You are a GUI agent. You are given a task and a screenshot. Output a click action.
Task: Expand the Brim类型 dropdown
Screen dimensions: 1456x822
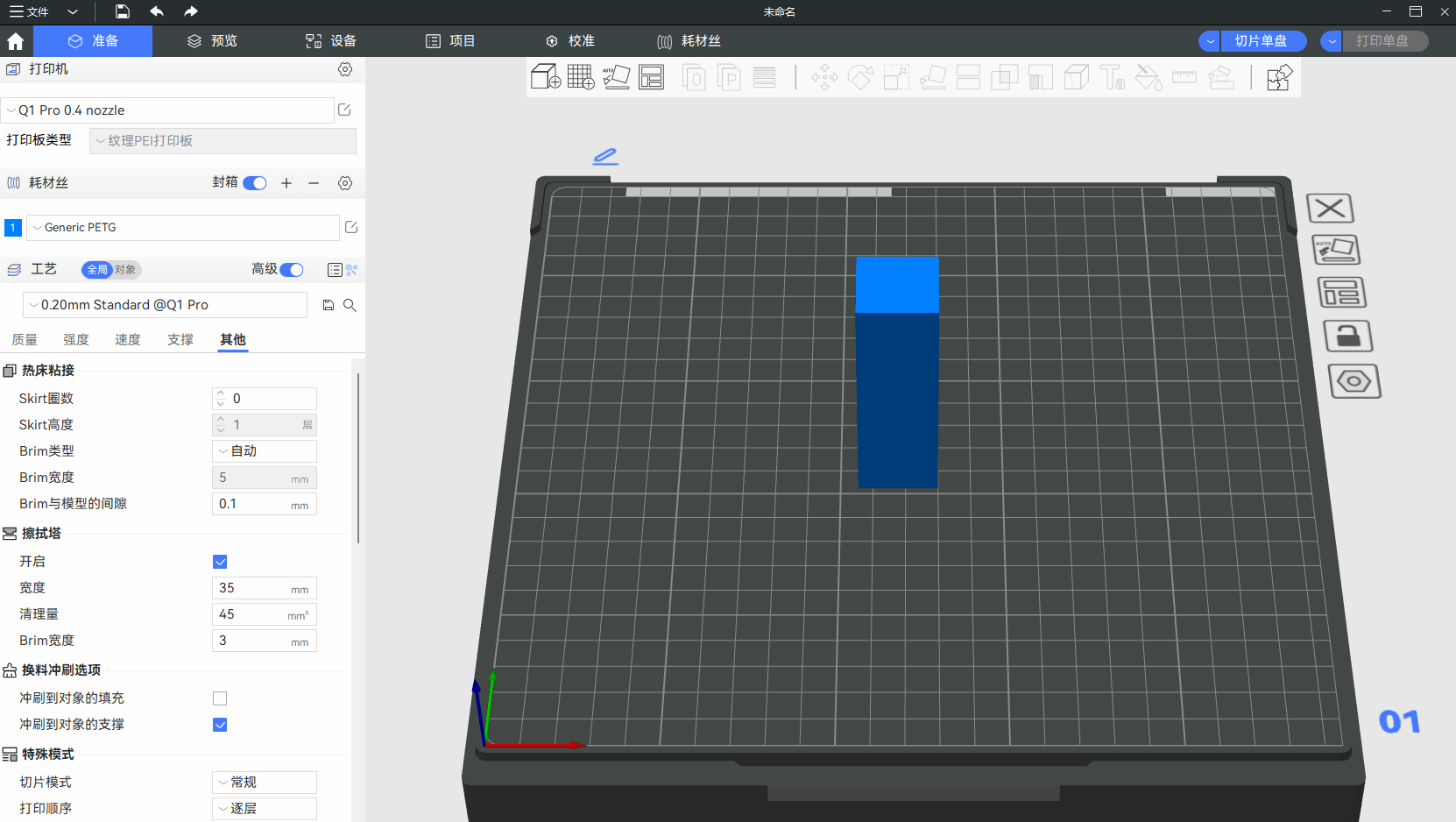264,451
